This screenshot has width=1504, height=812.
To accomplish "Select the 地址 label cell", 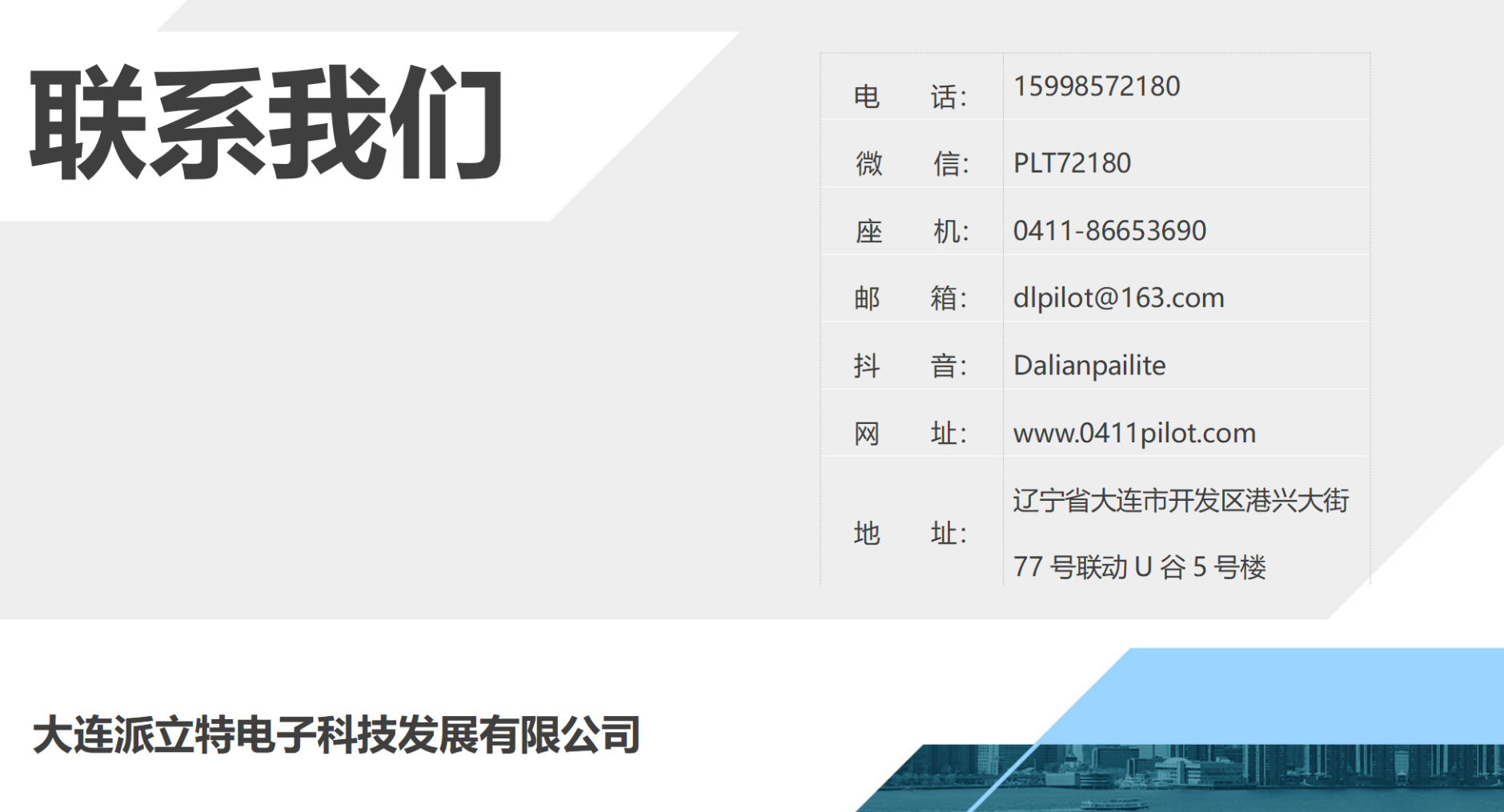I will click(910, 534).
